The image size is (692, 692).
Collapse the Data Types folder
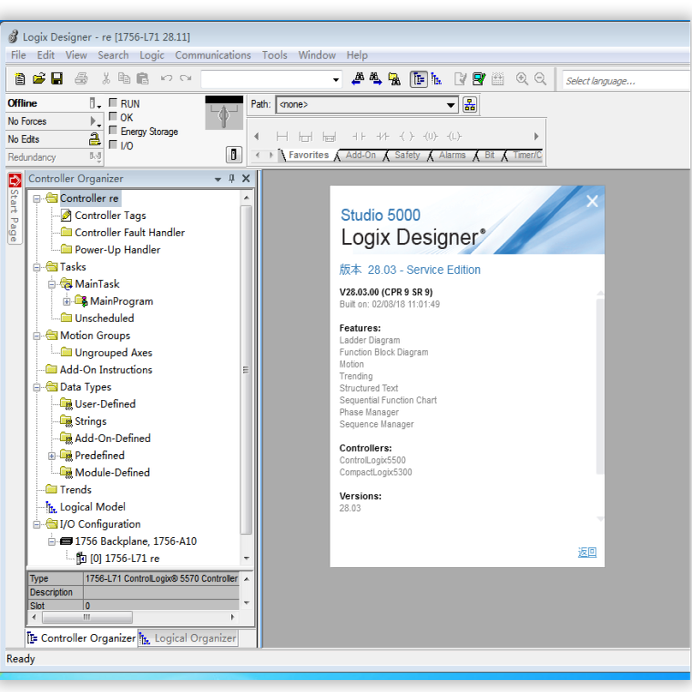[37, 387]
